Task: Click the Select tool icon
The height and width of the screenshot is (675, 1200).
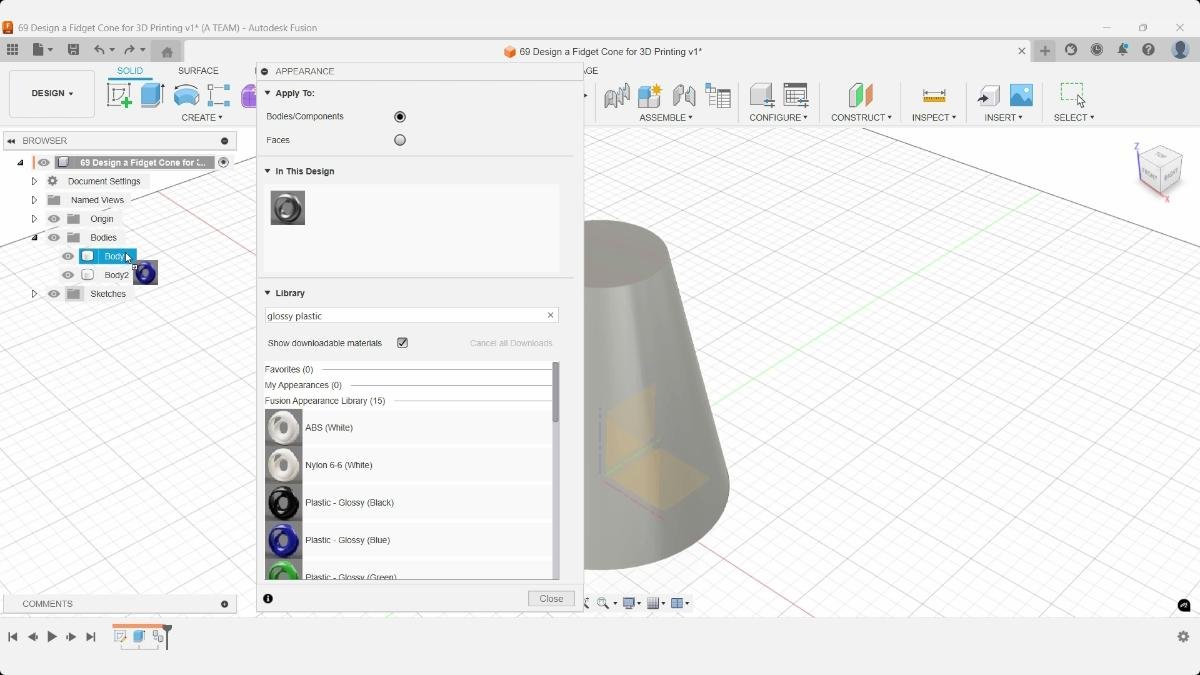Action: click(1072, 95)
